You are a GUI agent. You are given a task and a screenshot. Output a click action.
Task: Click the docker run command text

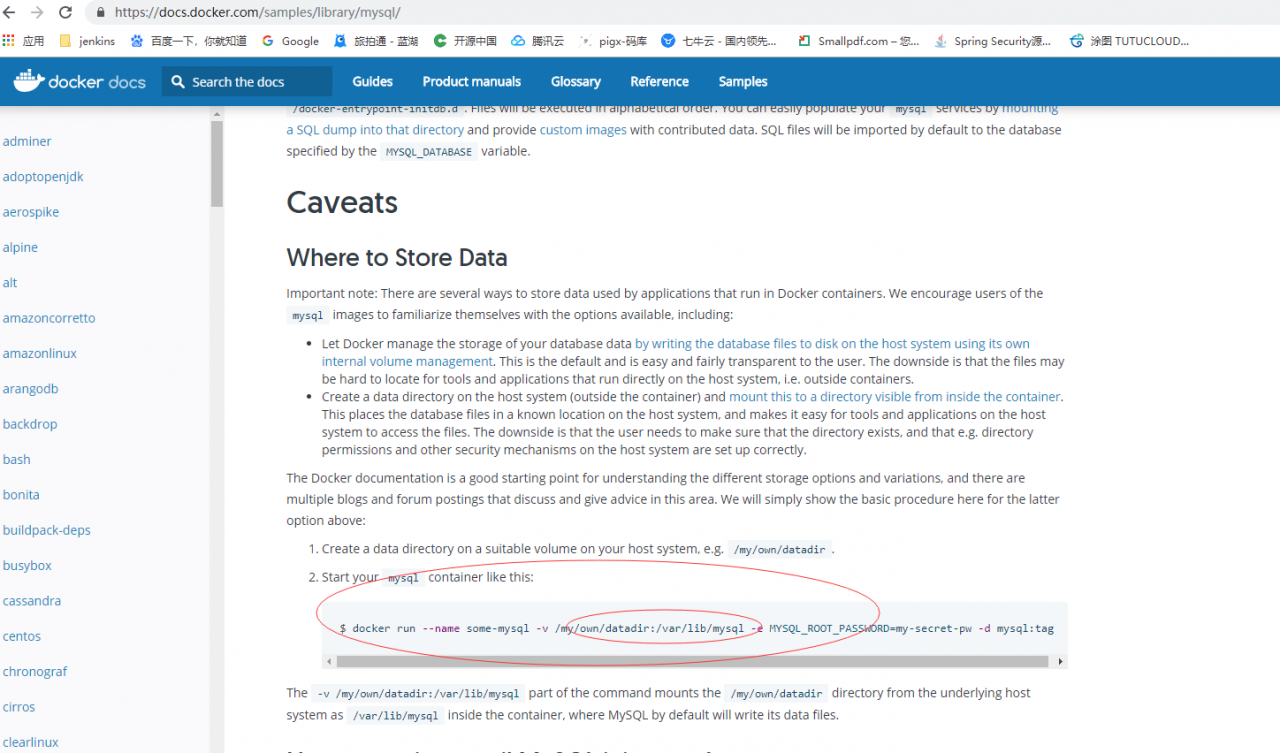coord(697,629)
